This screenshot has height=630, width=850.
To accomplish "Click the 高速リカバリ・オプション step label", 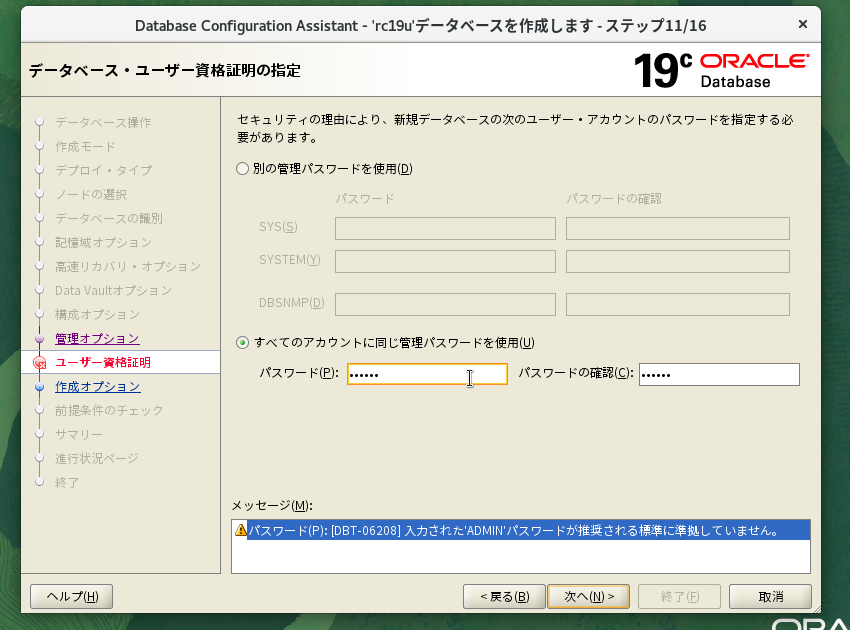I will (x=128, y=267).
